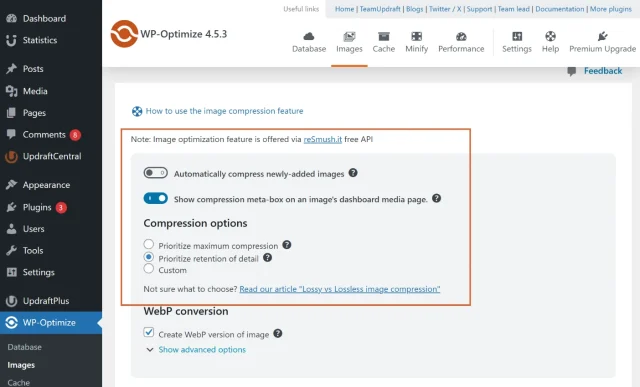Click the Comments count badge
This screenshot has width=640, height=387.
tap(75, 135)
